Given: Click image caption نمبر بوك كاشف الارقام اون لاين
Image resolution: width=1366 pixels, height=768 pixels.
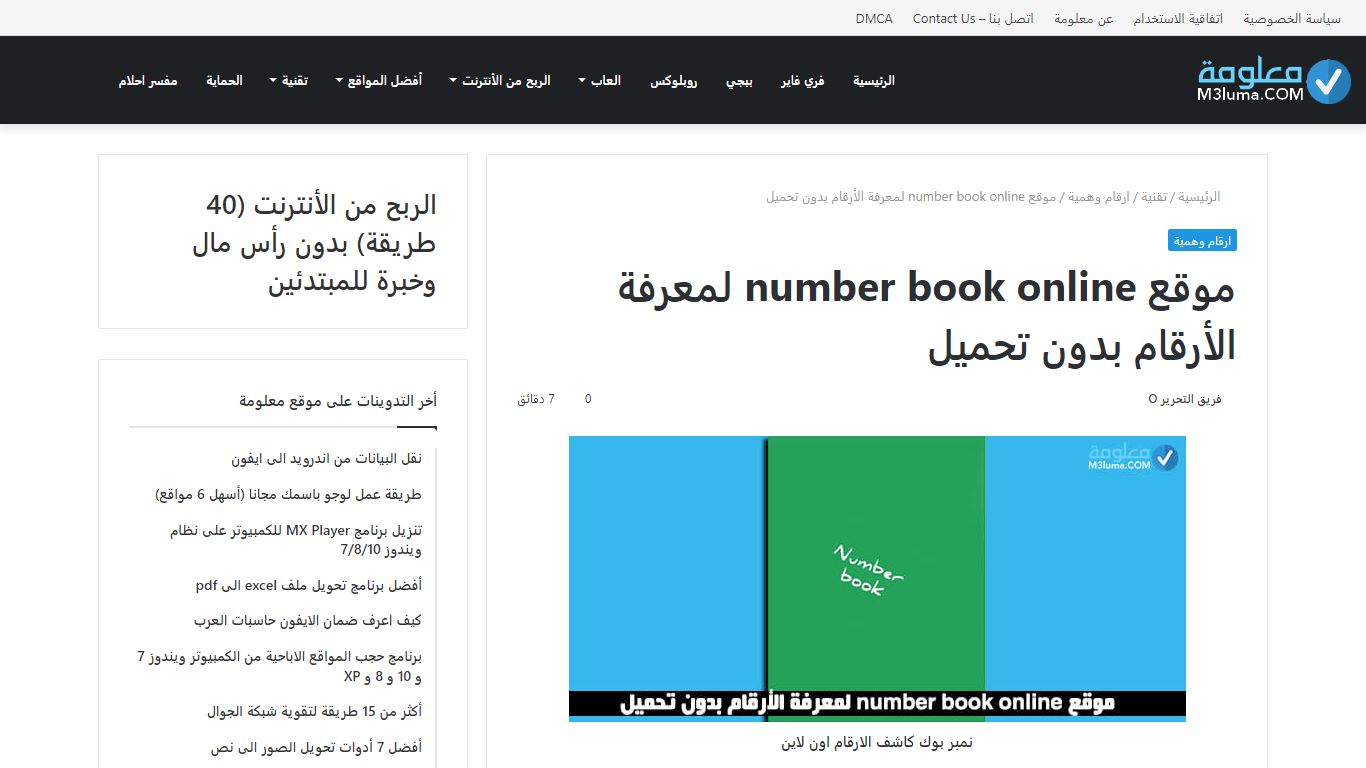Looking at the screenshot, I should [877, 743].
